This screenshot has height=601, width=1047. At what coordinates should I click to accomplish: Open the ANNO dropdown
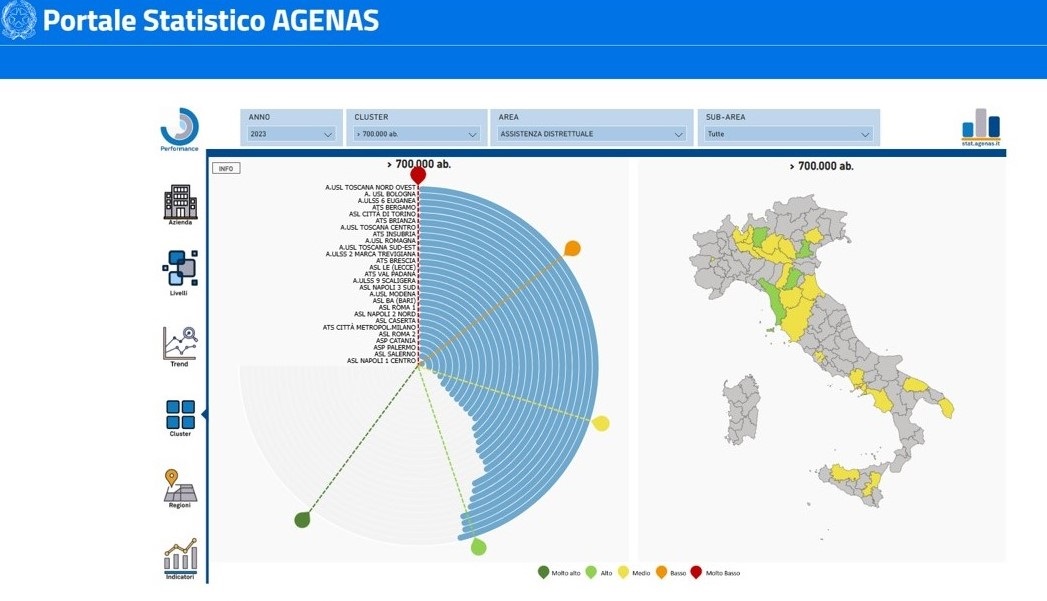tap(290, 133)
